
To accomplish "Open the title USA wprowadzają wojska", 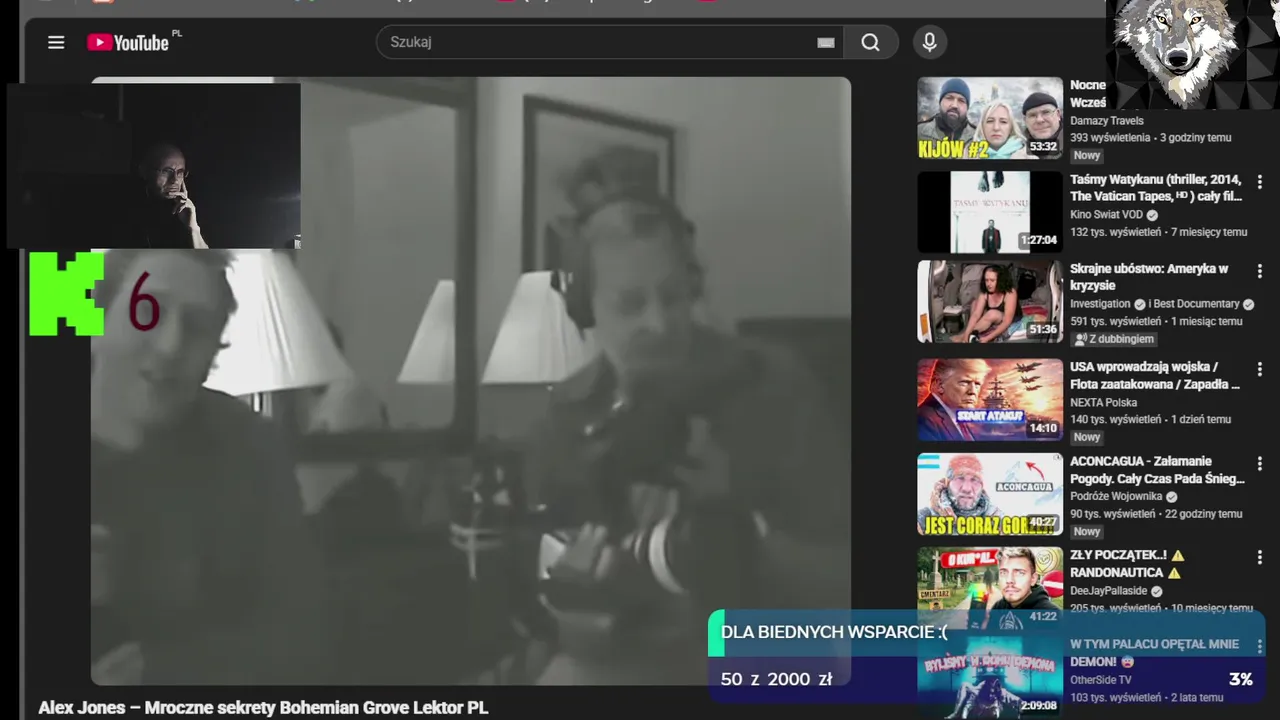I will pos(1155,375).
